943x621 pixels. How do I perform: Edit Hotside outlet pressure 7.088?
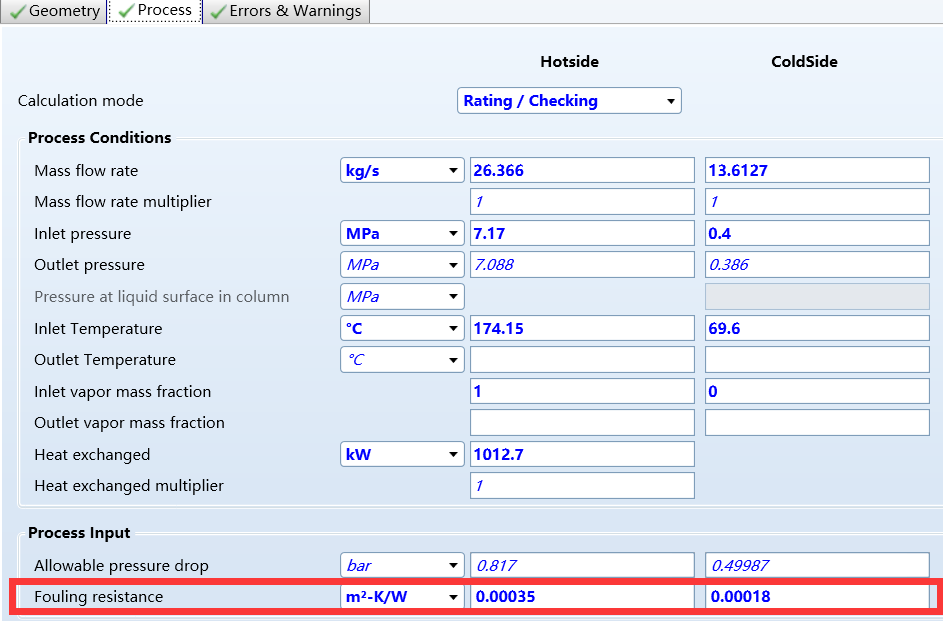582,265
